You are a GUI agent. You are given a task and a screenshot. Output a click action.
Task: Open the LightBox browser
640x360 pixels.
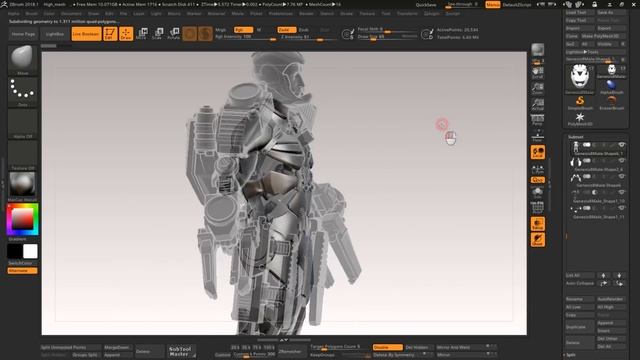pos(55,34)
